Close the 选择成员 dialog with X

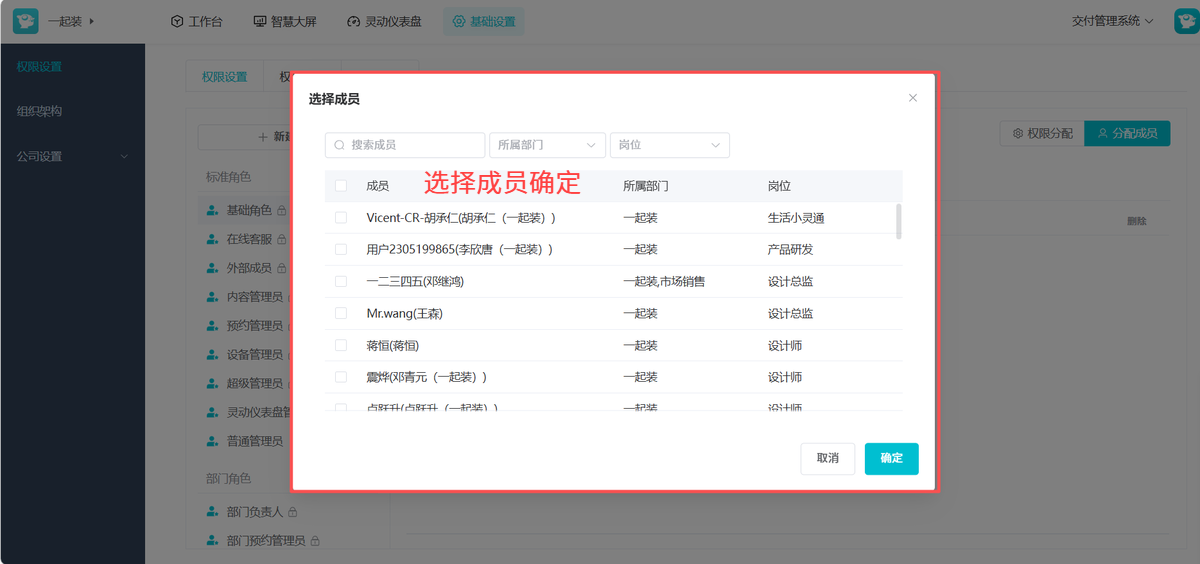912,98
